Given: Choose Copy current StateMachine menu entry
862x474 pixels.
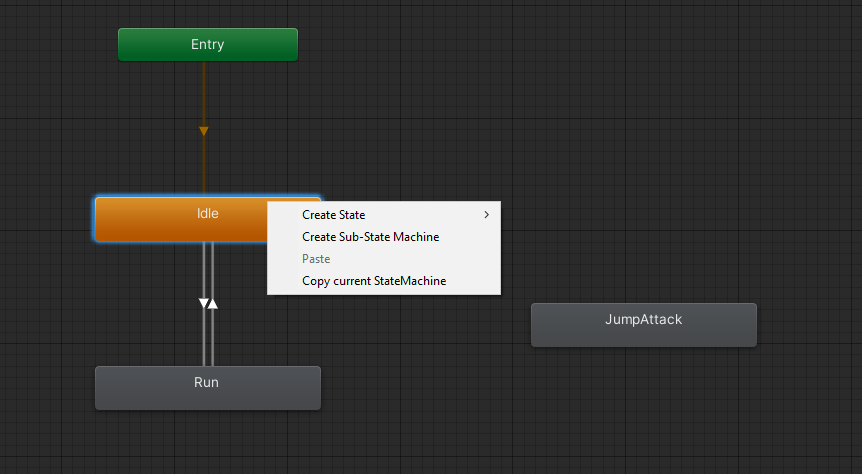Looking at the screenshot, I should [x=384, y=281].
